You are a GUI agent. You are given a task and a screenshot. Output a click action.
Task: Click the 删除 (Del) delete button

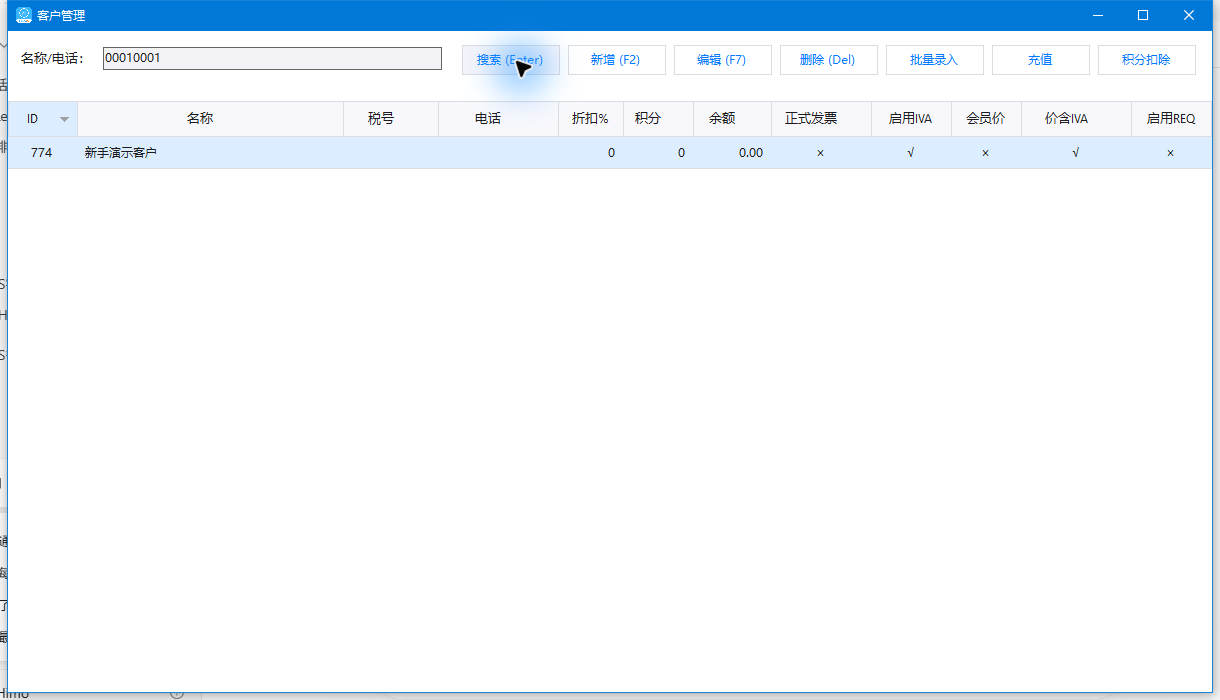(x=828, y=60)
